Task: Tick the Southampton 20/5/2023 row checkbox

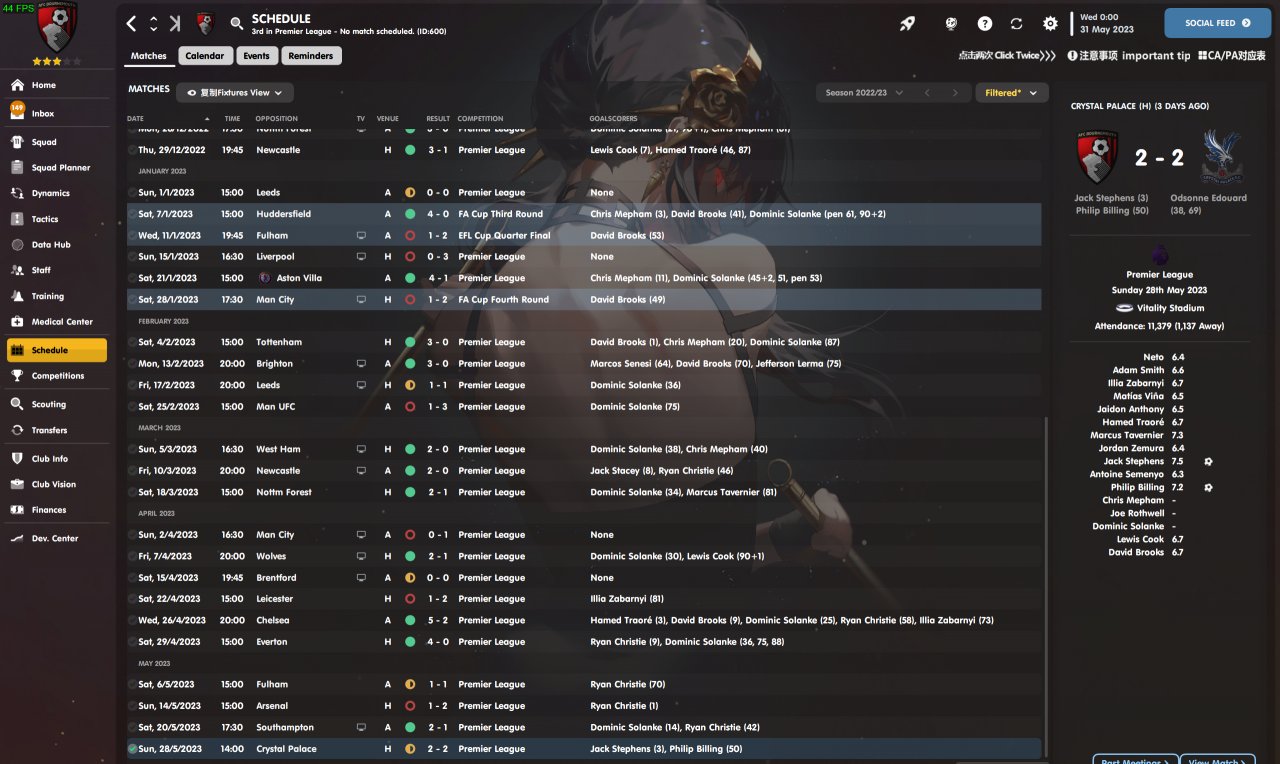Action: [x=133, y=727]
